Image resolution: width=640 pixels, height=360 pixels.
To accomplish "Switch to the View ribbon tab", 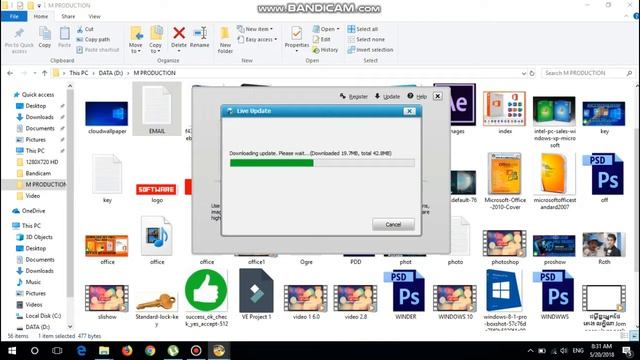I will click(x=94, y=16).
